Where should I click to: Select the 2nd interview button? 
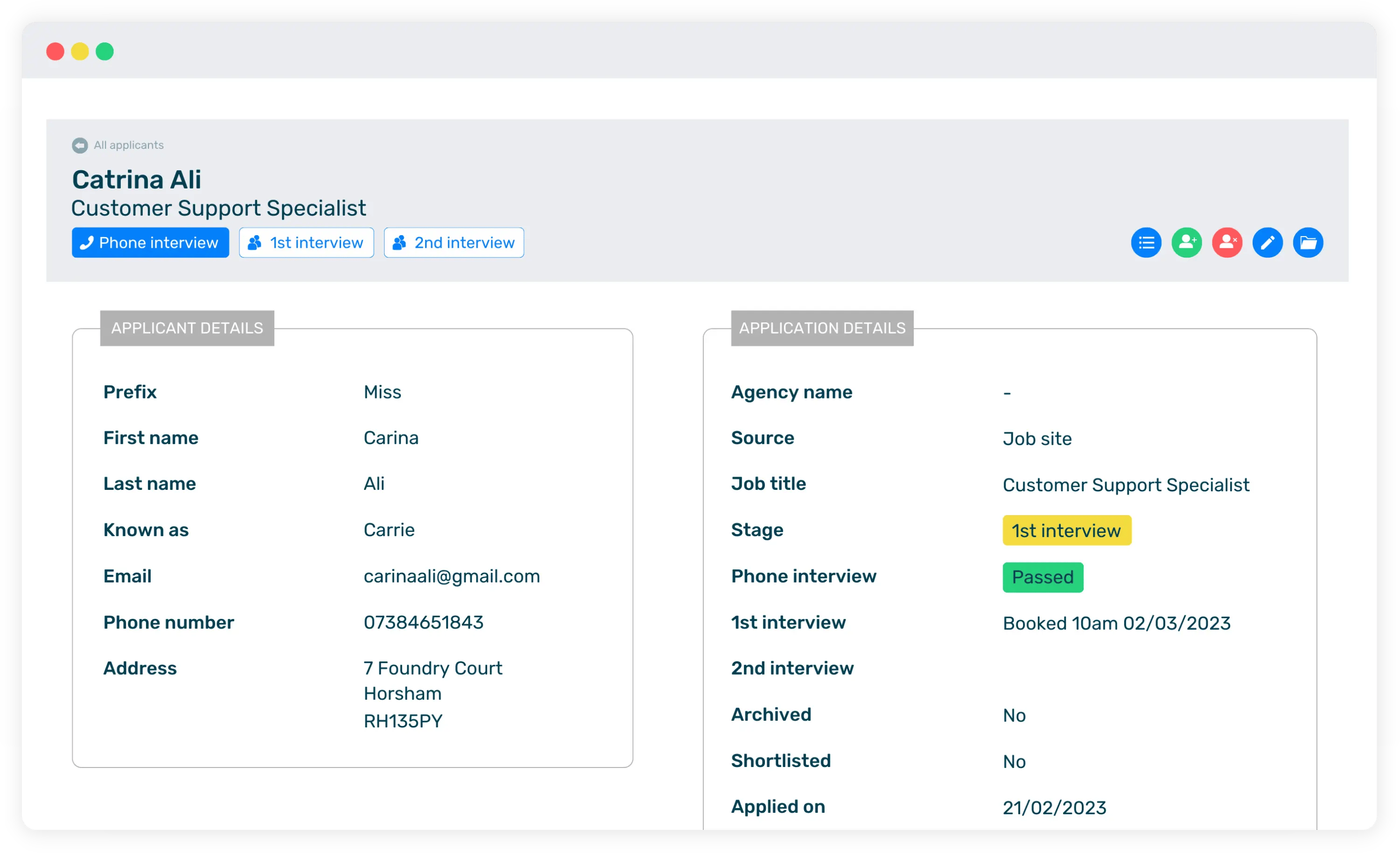coord(454,243)
